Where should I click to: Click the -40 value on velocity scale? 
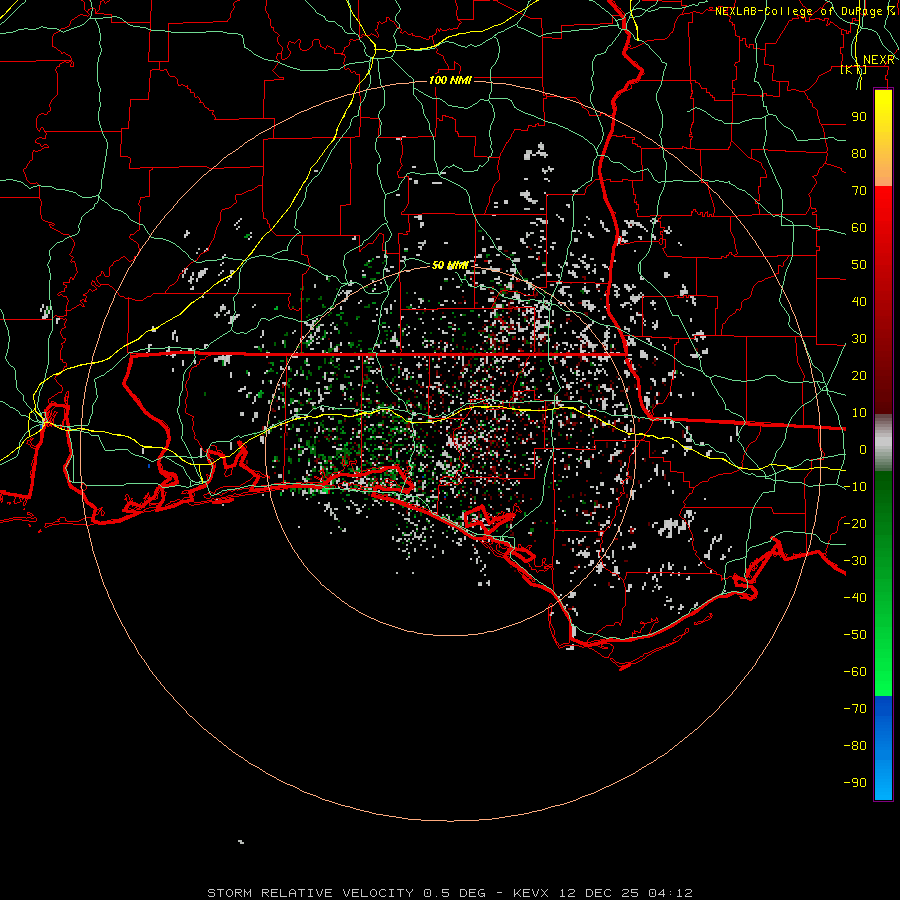(x=855, y=598)
